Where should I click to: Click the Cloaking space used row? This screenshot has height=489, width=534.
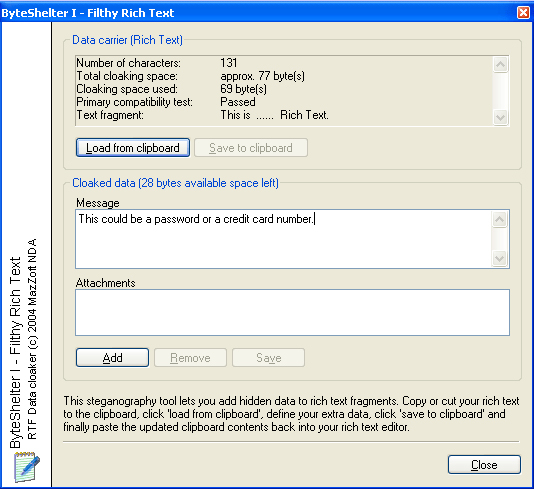172,89
